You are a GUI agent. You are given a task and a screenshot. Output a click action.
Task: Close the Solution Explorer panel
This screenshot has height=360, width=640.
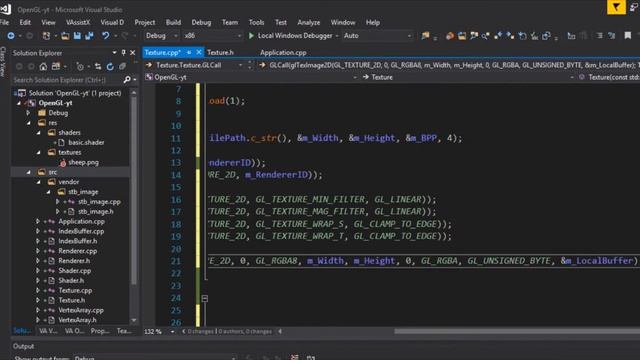click(133, 53)
